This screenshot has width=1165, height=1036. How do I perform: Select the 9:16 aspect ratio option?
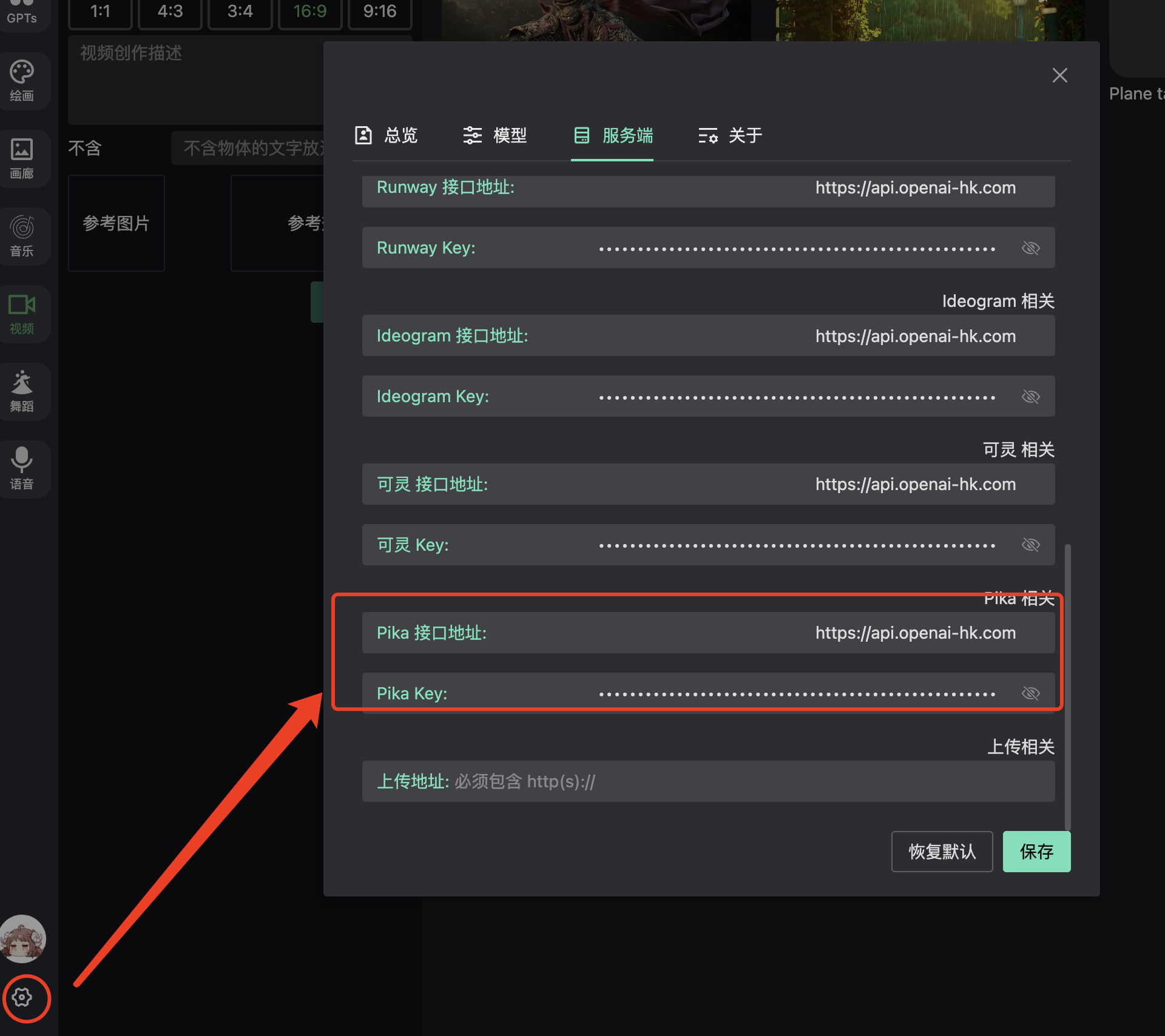[379, 12]
